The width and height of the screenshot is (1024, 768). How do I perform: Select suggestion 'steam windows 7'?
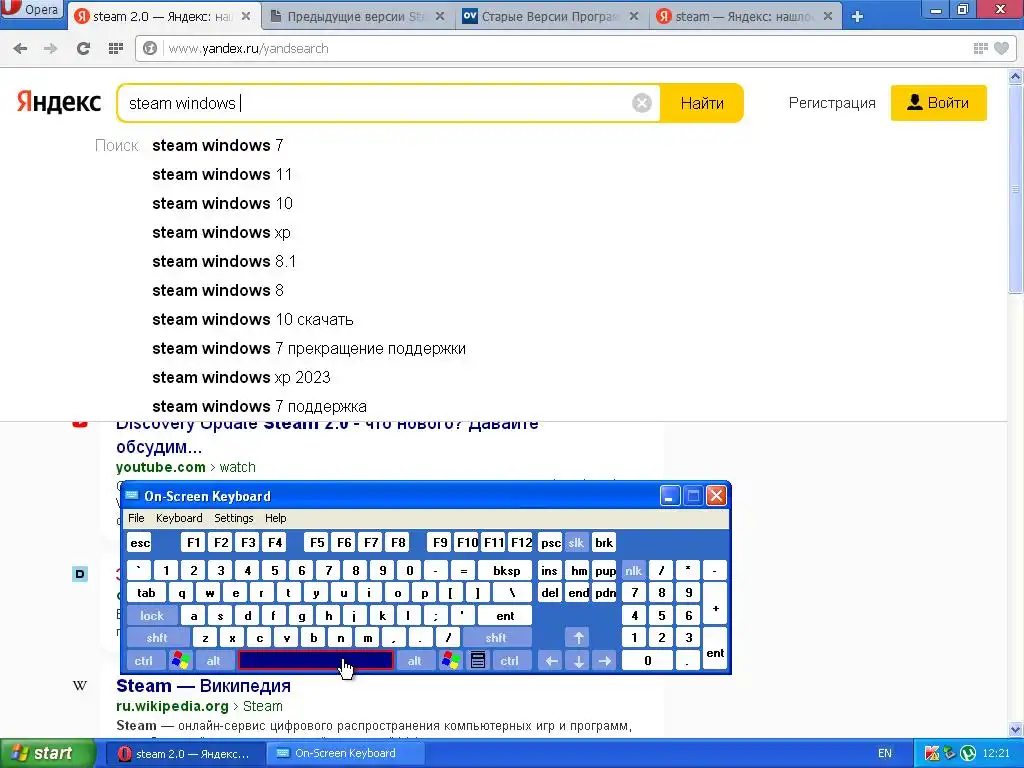[217, 145]
